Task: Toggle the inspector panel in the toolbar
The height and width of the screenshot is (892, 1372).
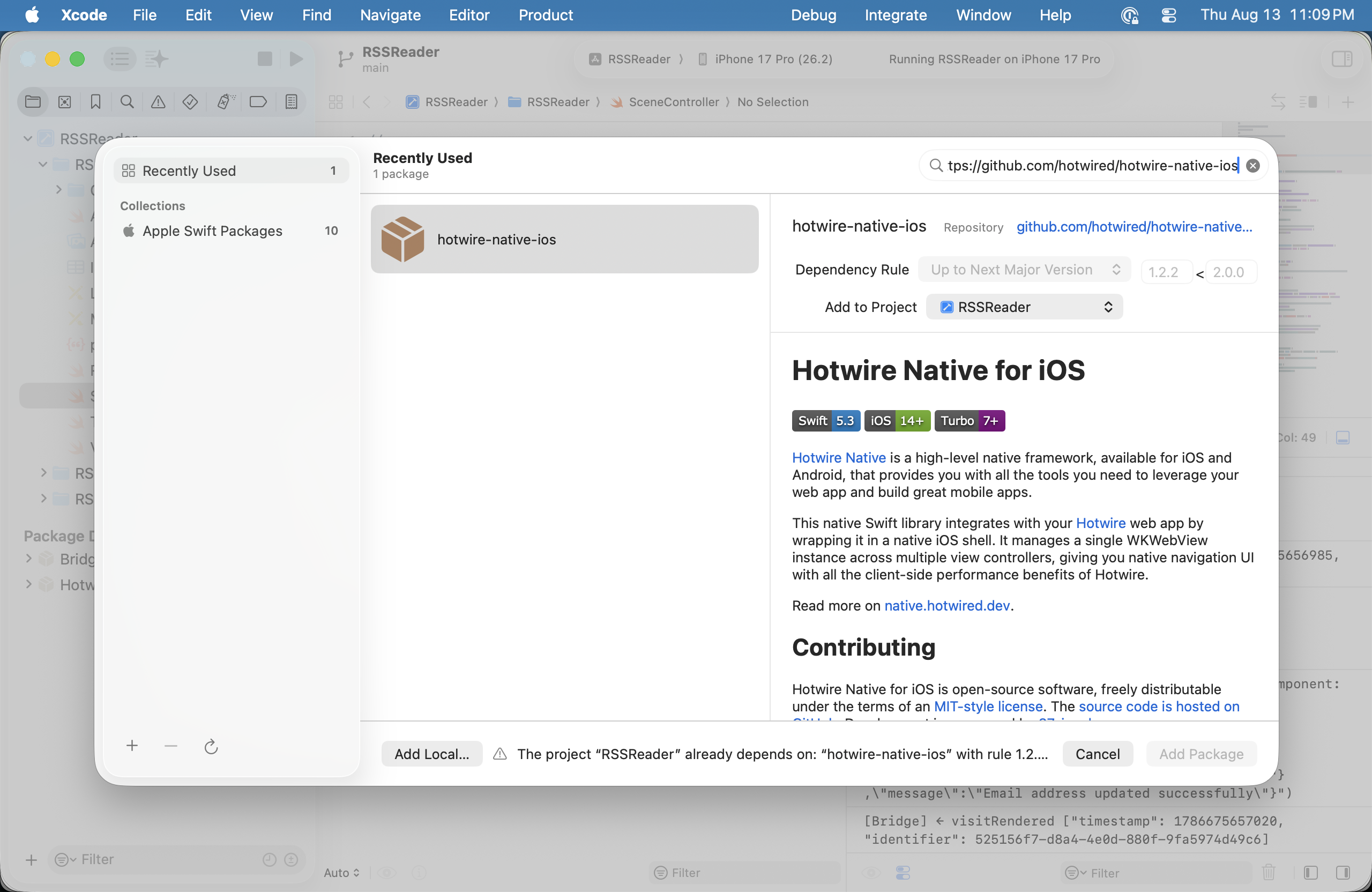Action: (x=1342, y=59)
